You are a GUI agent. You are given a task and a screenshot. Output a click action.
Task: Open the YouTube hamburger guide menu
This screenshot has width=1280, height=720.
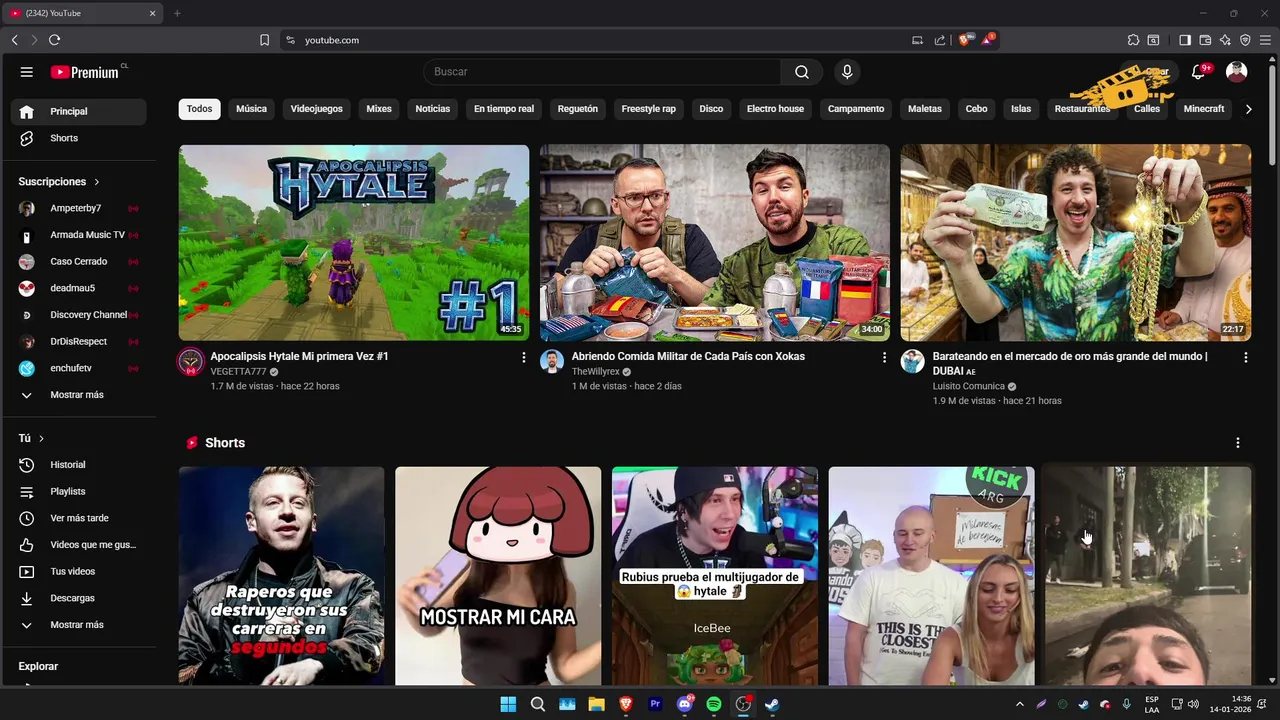pos(27,72)
